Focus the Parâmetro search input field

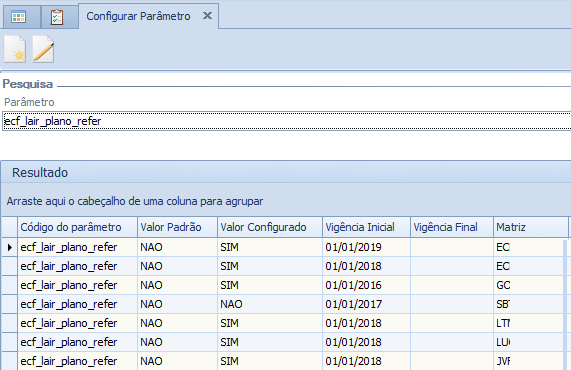click(287, 121)
